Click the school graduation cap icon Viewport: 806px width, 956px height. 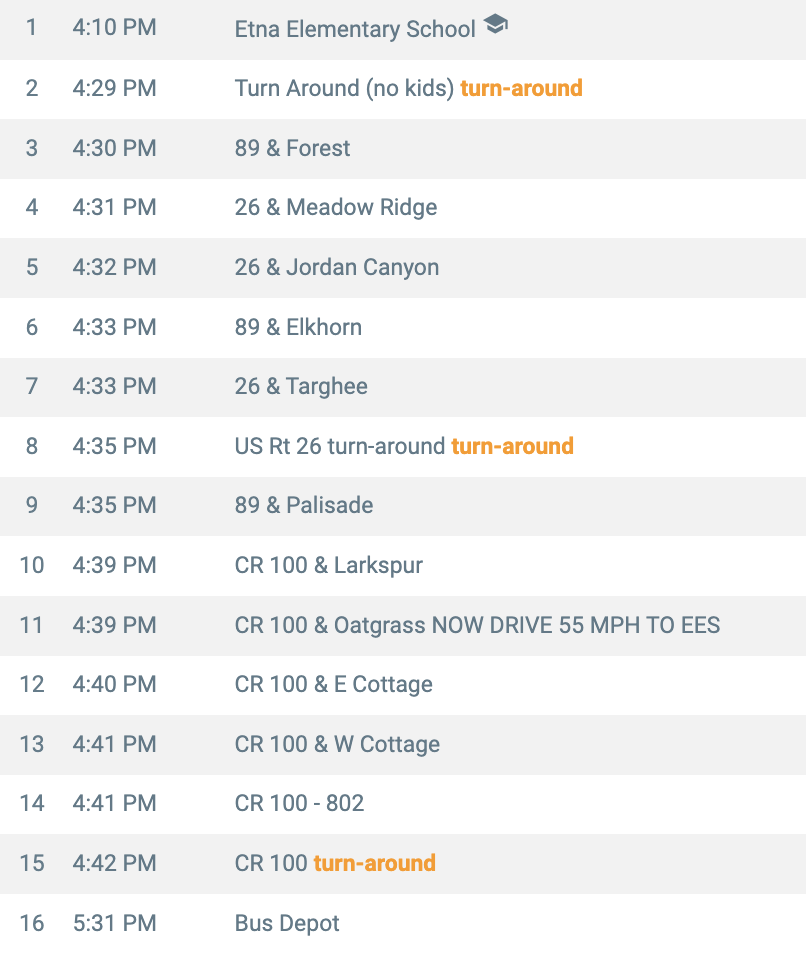click(495, 25)
